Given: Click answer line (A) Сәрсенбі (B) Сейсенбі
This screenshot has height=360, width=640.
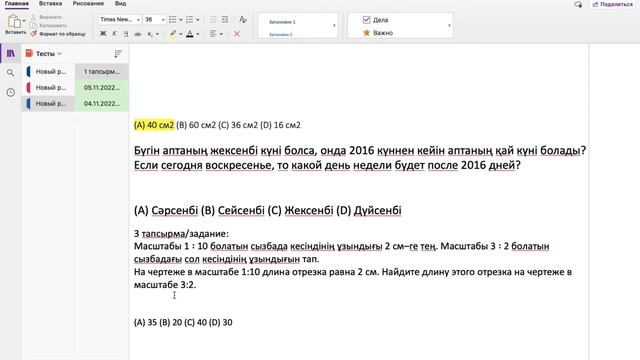Looking at the screenshot, I should [267, 211].
